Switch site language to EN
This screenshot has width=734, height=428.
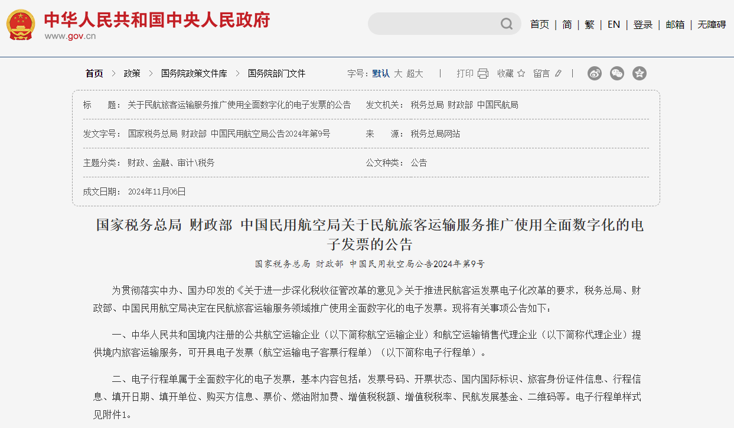click(614, 24)
